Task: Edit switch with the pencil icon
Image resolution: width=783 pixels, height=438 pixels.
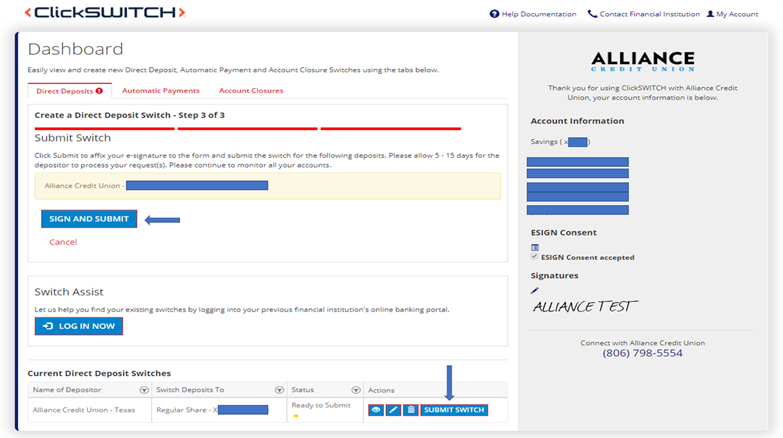Action: [393, 410]
